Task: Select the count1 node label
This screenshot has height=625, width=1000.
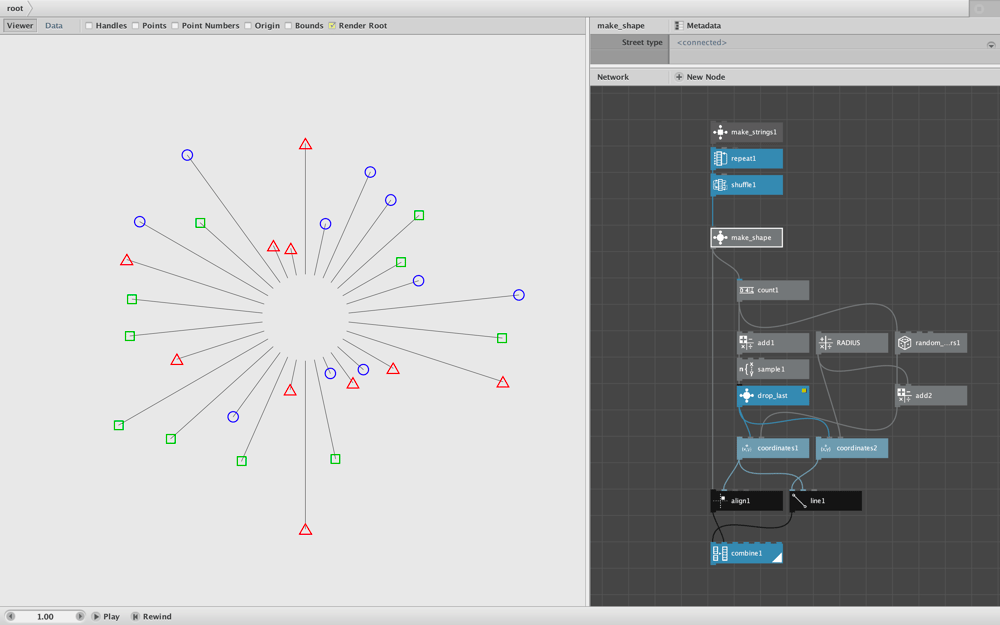Action: [768, 290]
